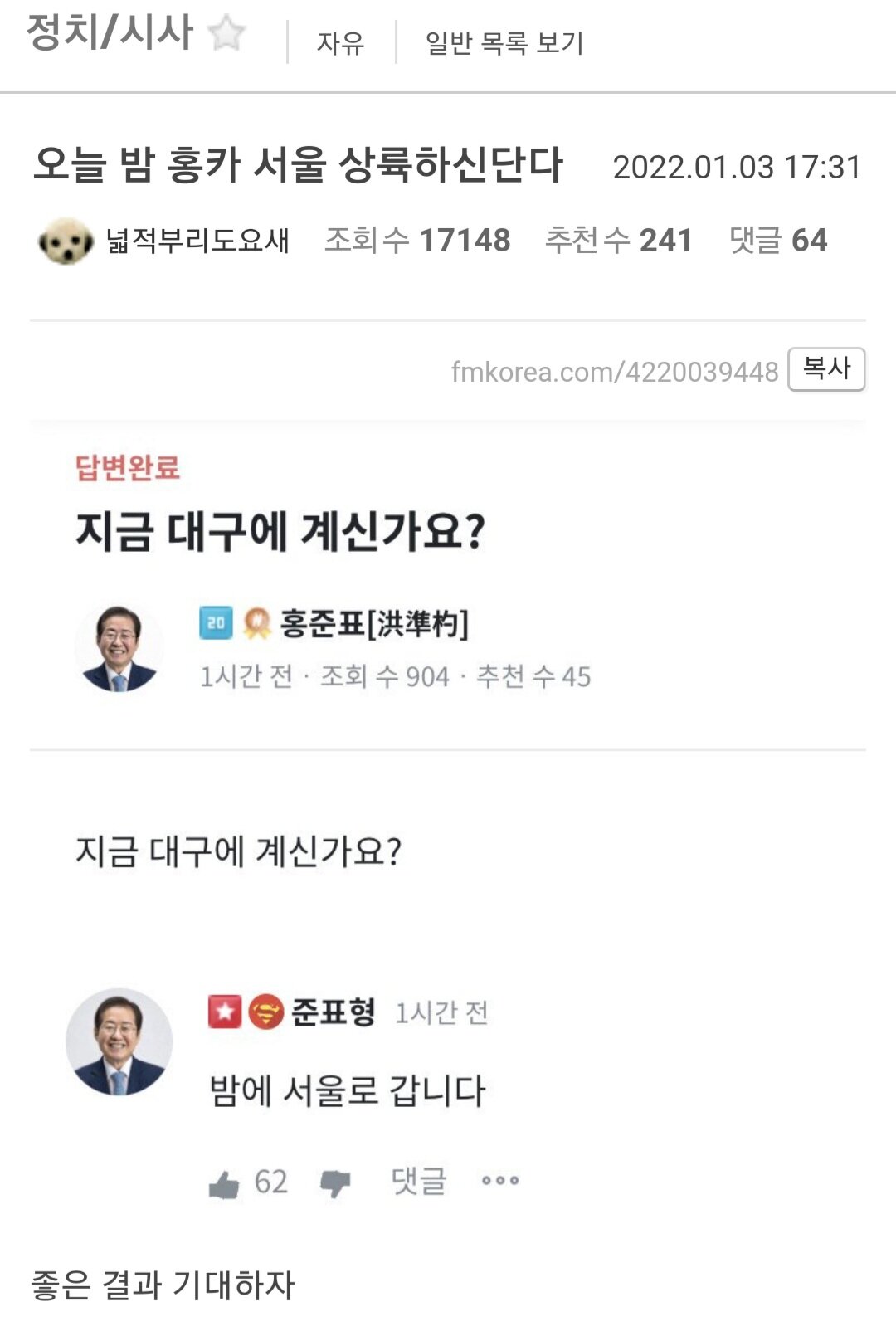Click the red star badge beside 준표형
Image resolution: width=896 pixels, height=1336 pixels.
[x=225, y=1012]
